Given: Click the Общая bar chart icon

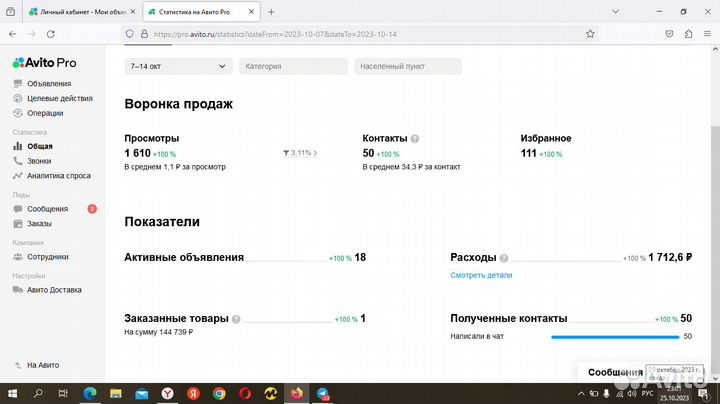Looking at the screenshot, I should pos(18,146).
